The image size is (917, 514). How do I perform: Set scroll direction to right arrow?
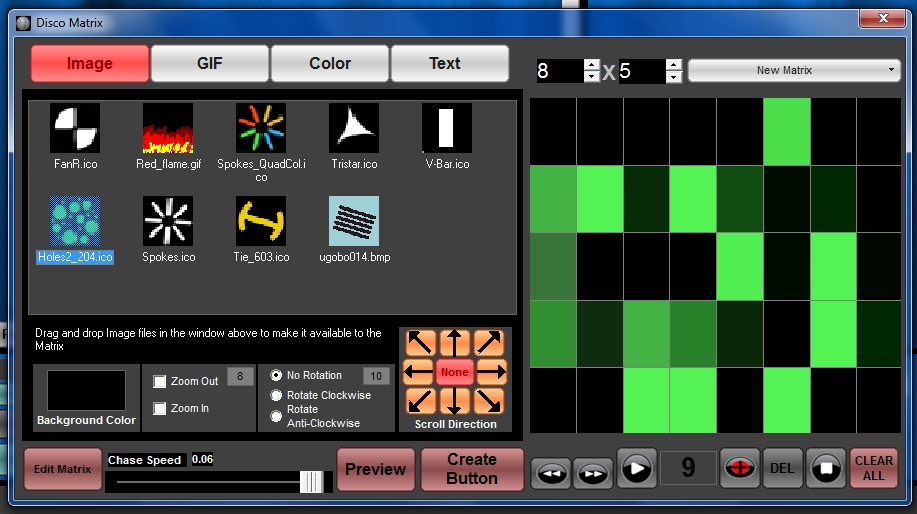pyautogui.click(x=490, y=372)
